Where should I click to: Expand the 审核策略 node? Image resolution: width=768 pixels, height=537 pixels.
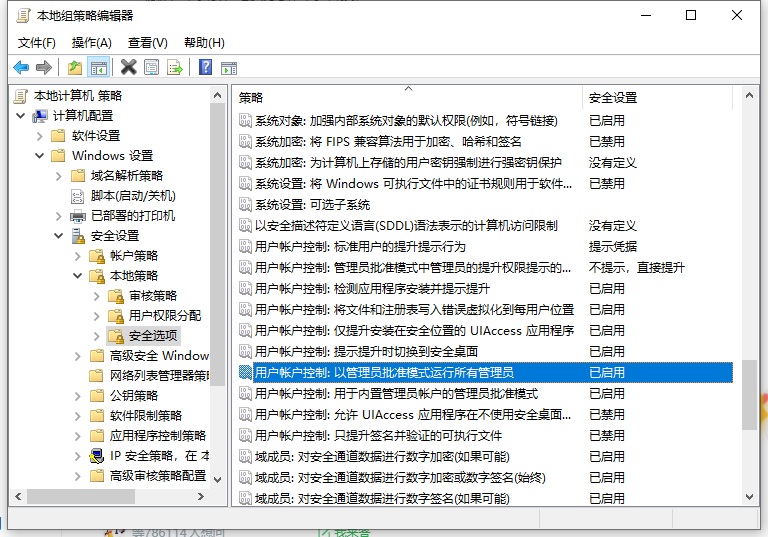tap(97, 296)
